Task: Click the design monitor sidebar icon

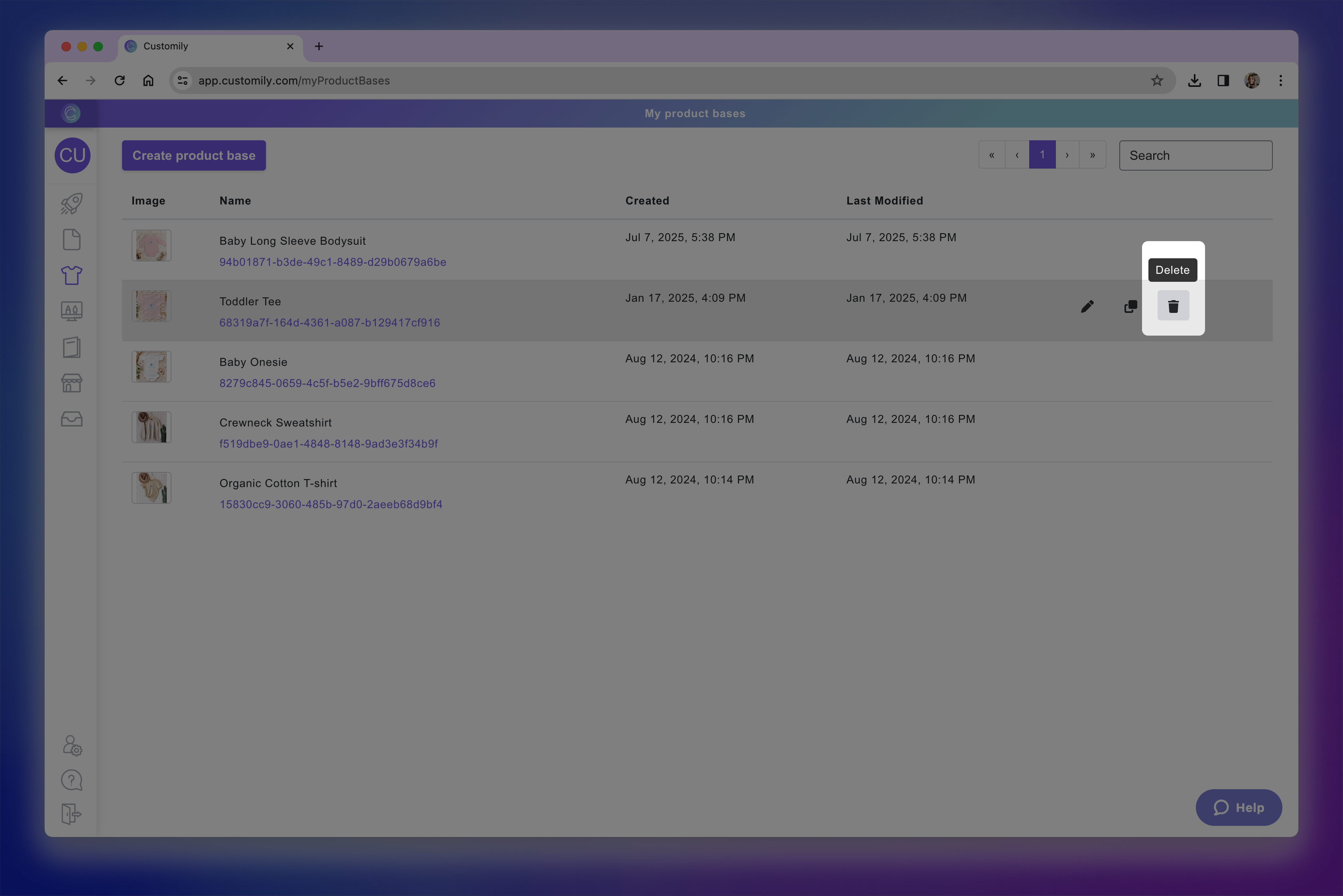Action: [71, 311]
